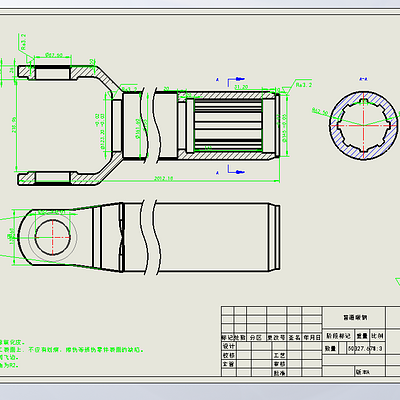
Task: Click the Ø47.50 bore dimension at the top of the yoke
Action: coord(54,55)
